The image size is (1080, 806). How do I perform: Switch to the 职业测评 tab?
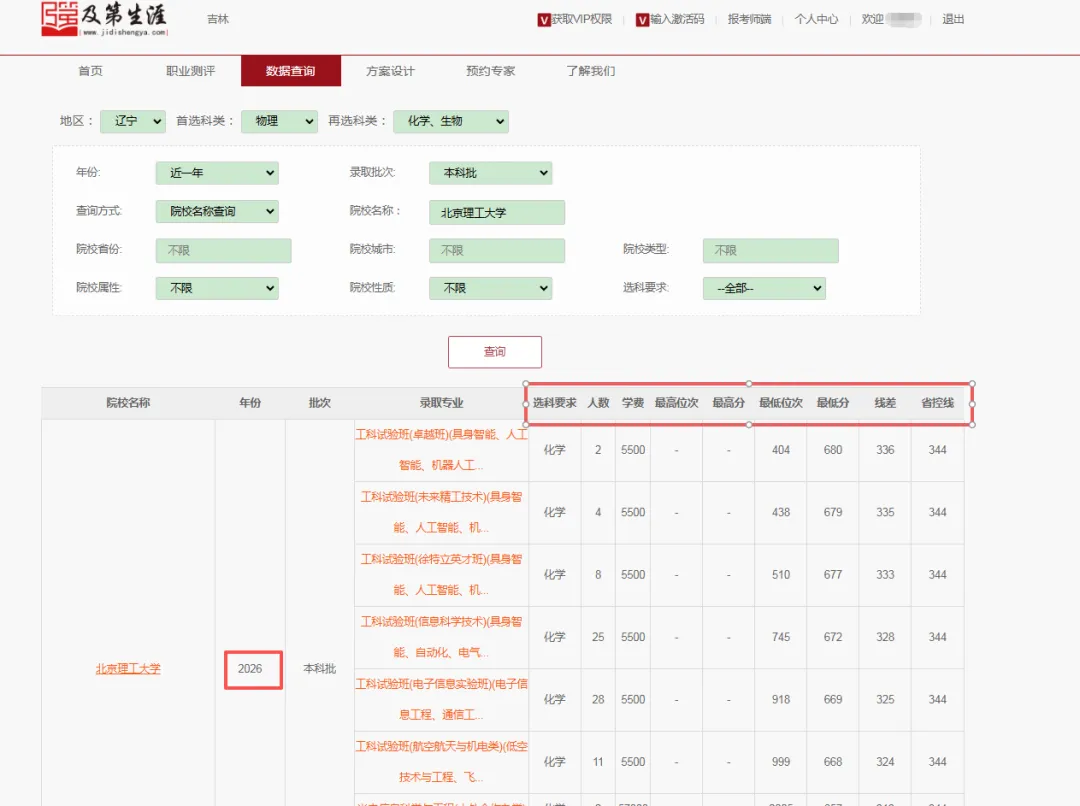[x=191, y=71]
